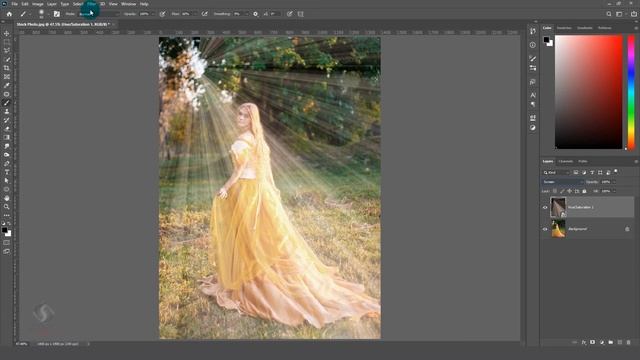Add a layer style with fx icon
The width and height of the screenshot is (640, 360).
pos(584,342)
